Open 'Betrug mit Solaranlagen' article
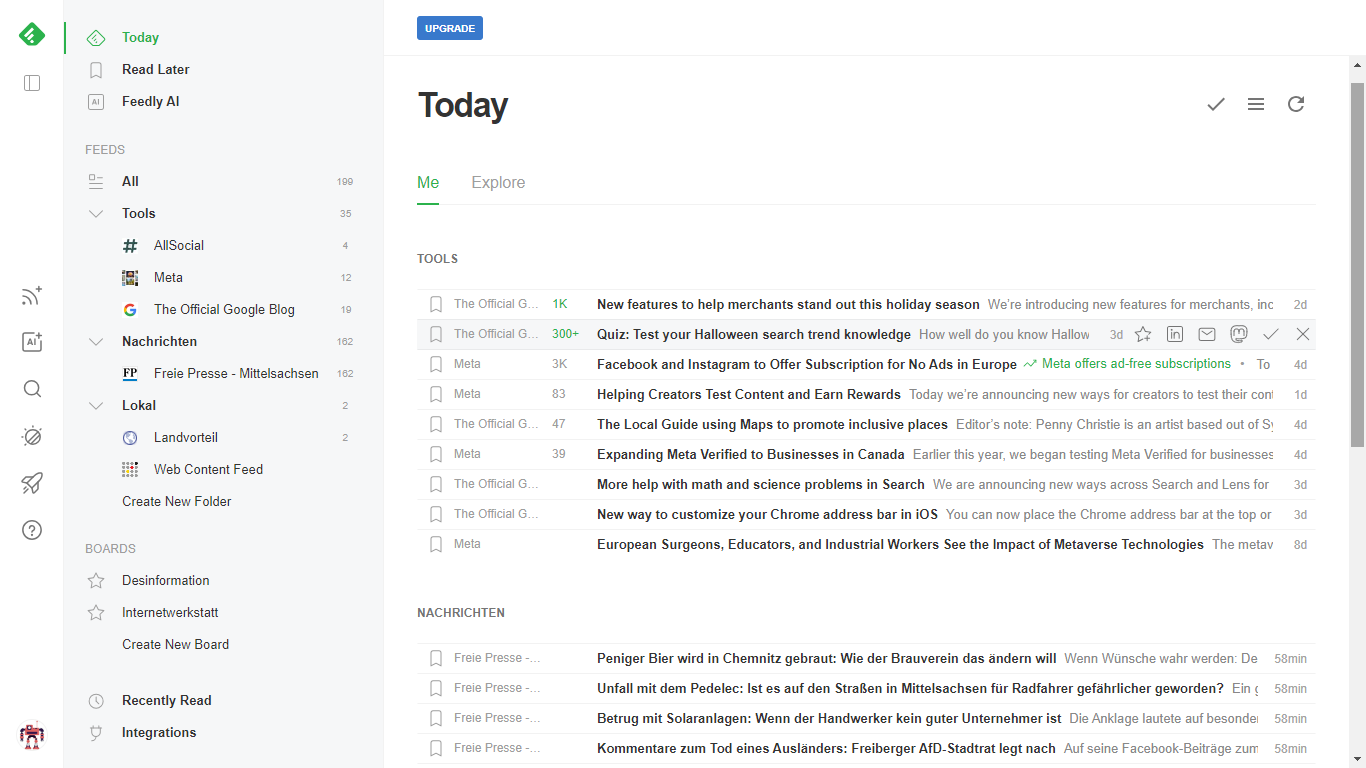The width and height of the screenshot is (1366, 768). coord(829,718)
